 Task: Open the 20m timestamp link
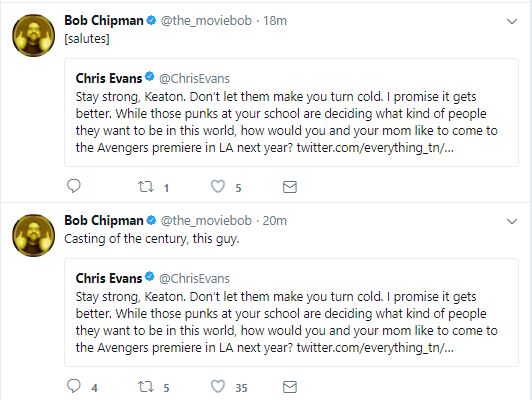point(274,221)
